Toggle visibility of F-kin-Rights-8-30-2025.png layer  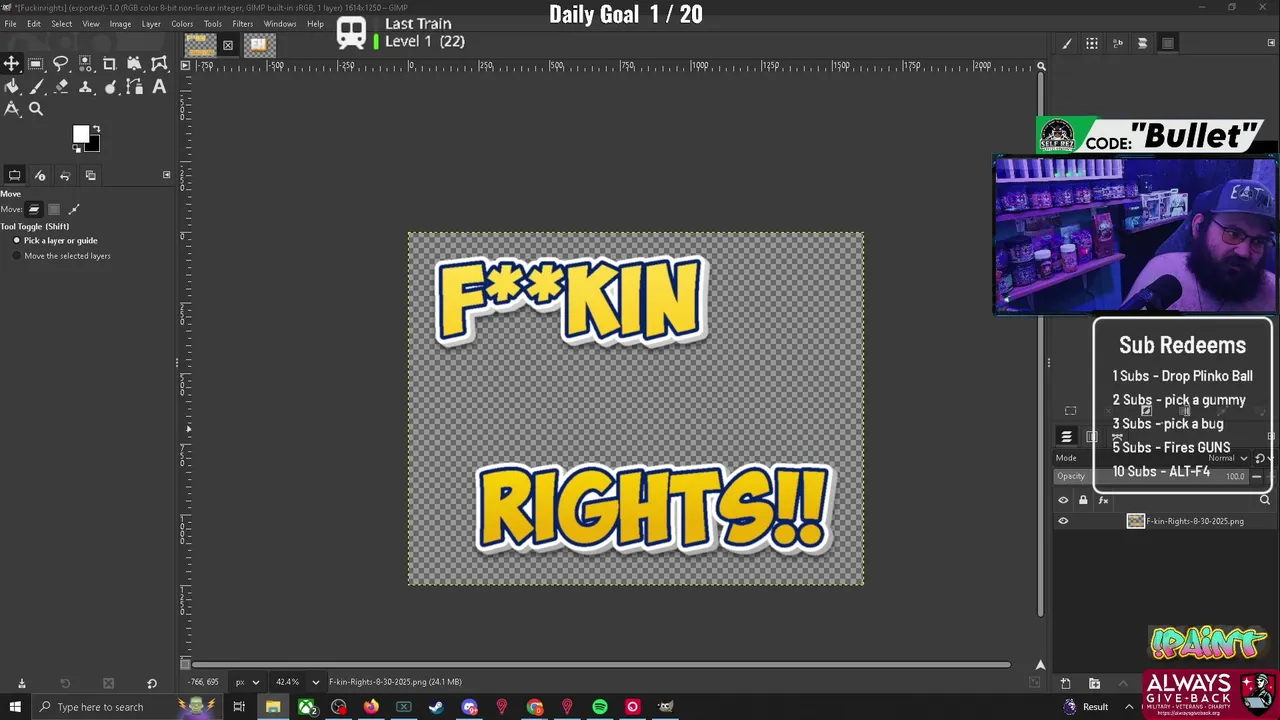click(1063, 521)
